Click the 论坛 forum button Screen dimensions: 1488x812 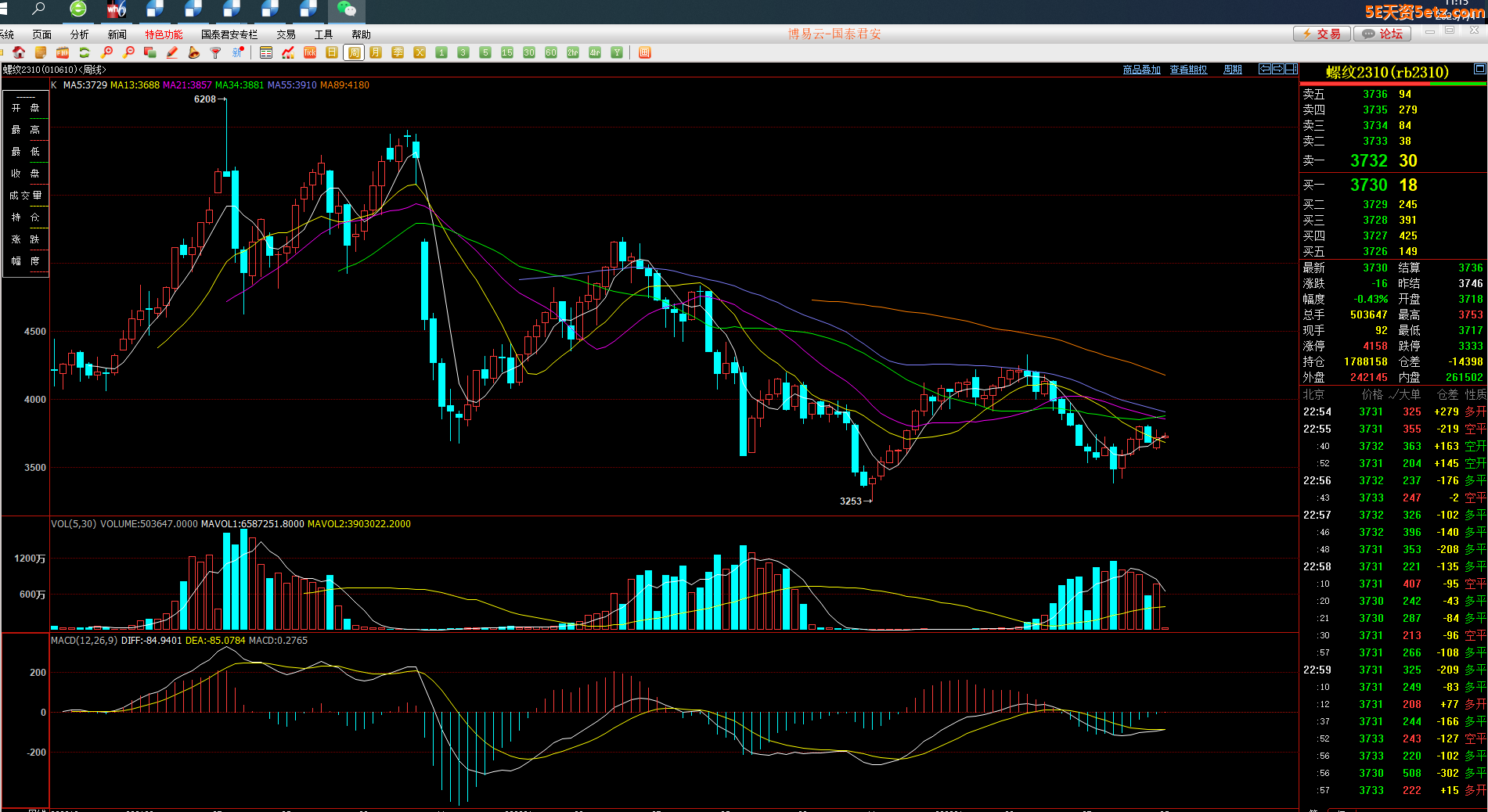pyautogui.click(x=1383, y=34)
